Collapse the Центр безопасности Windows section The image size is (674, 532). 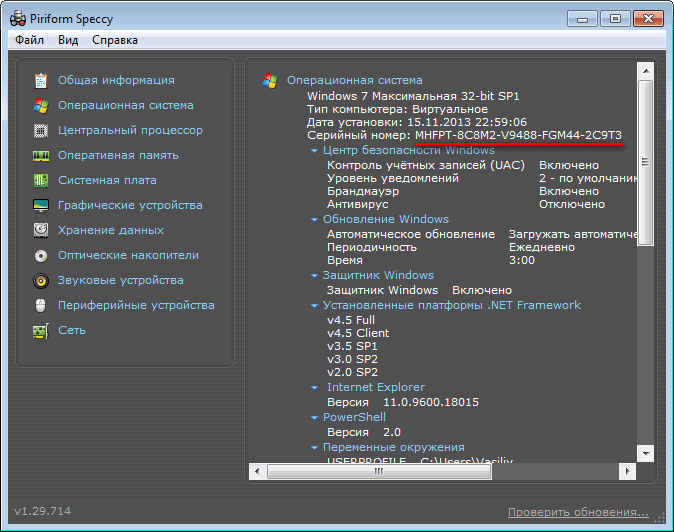click(x=315, y=150)
